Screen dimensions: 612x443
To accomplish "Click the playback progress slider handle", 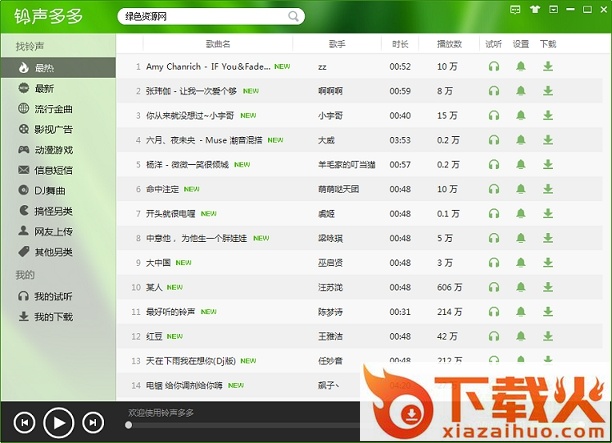I will pos(128,425).
